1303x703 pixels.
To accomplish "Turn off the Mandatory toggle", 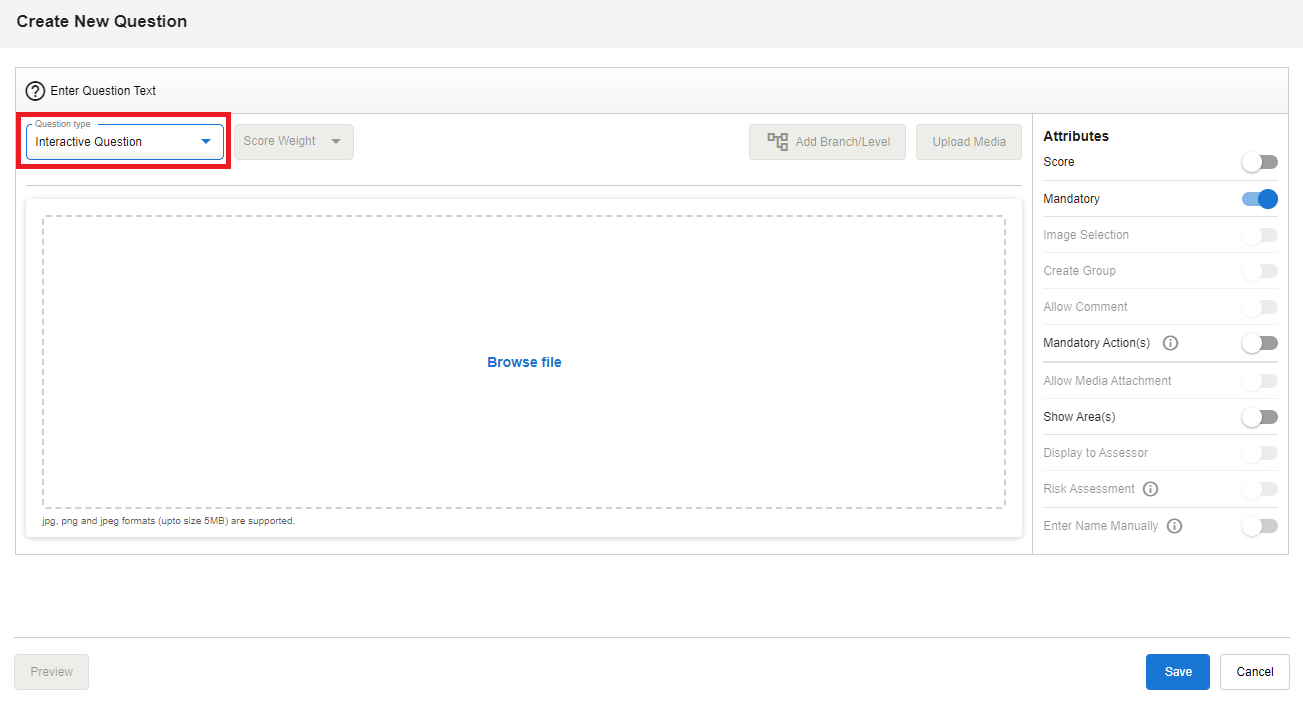I will (1259, 199).
